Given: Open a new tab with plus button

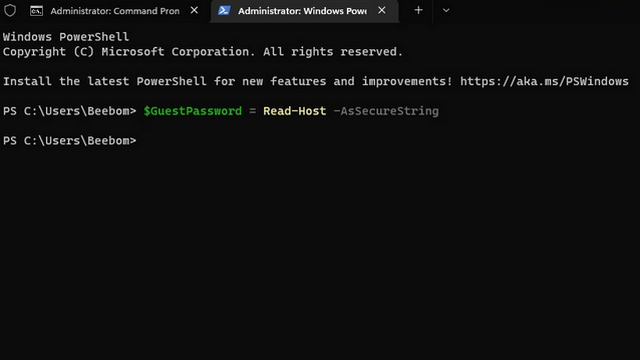Looking at the screenshot, I should tap(418, 11).
